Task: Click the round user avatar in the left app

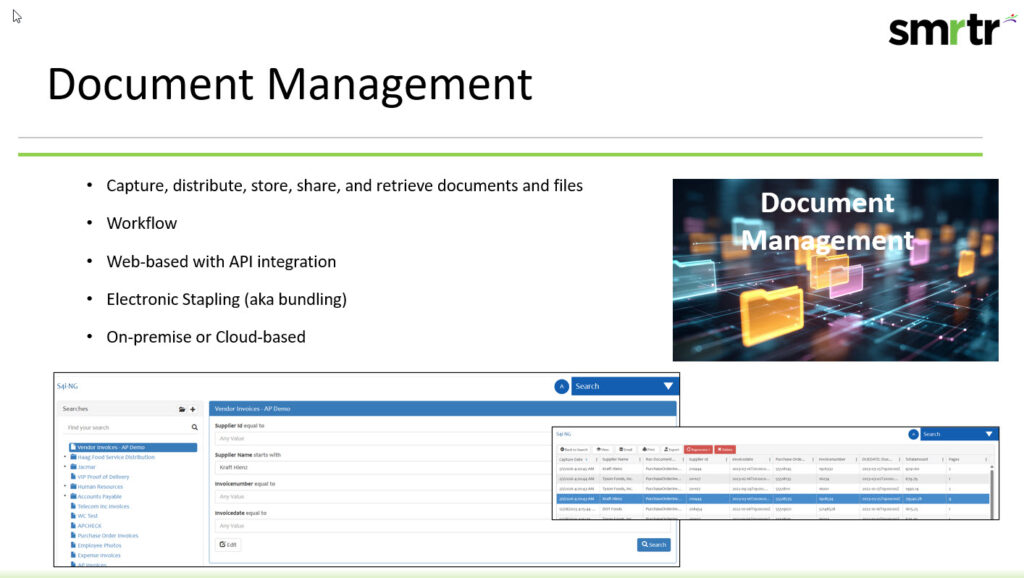Action: tap(561, 386)
